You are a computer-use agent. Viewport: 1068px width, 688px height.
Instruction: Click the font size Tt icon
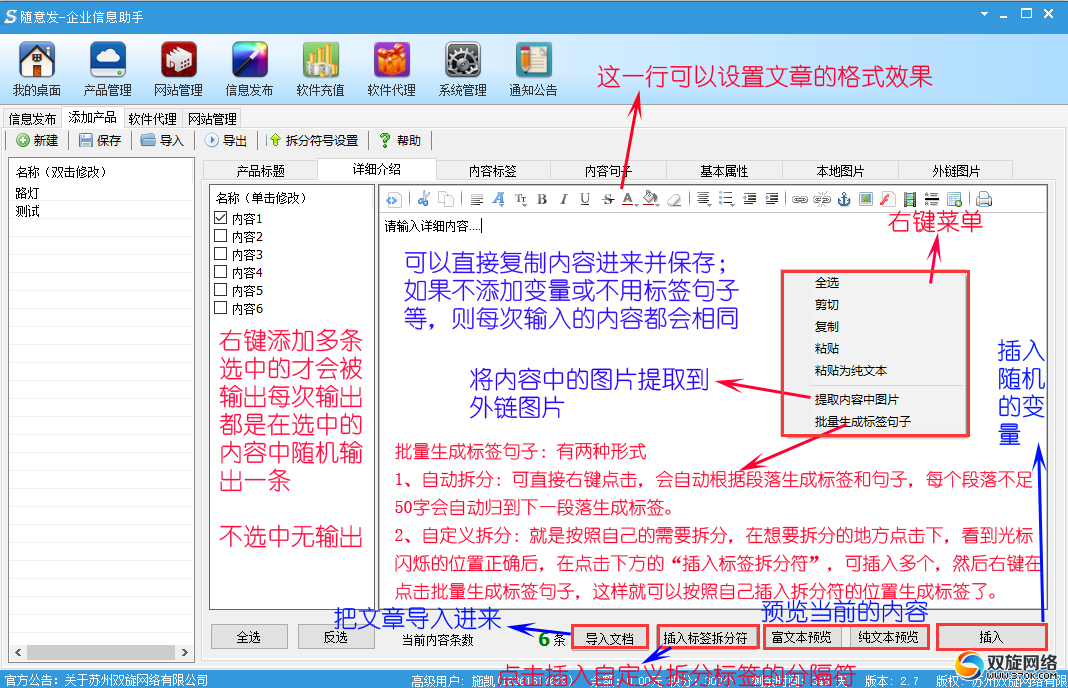(x=521, y=199)
